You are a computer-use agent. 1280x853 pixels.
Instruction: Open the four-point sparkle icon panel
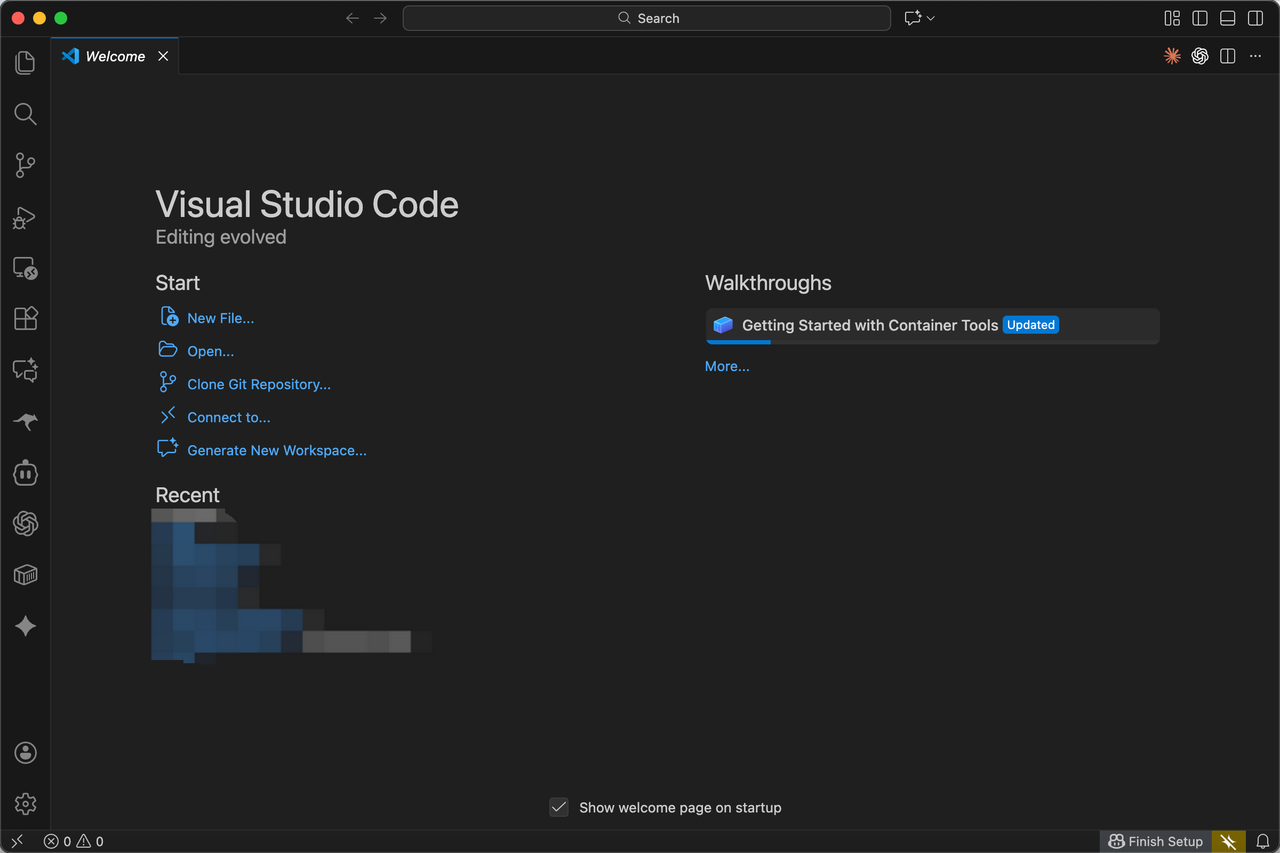pyautogui.click(x=25, y=626)
